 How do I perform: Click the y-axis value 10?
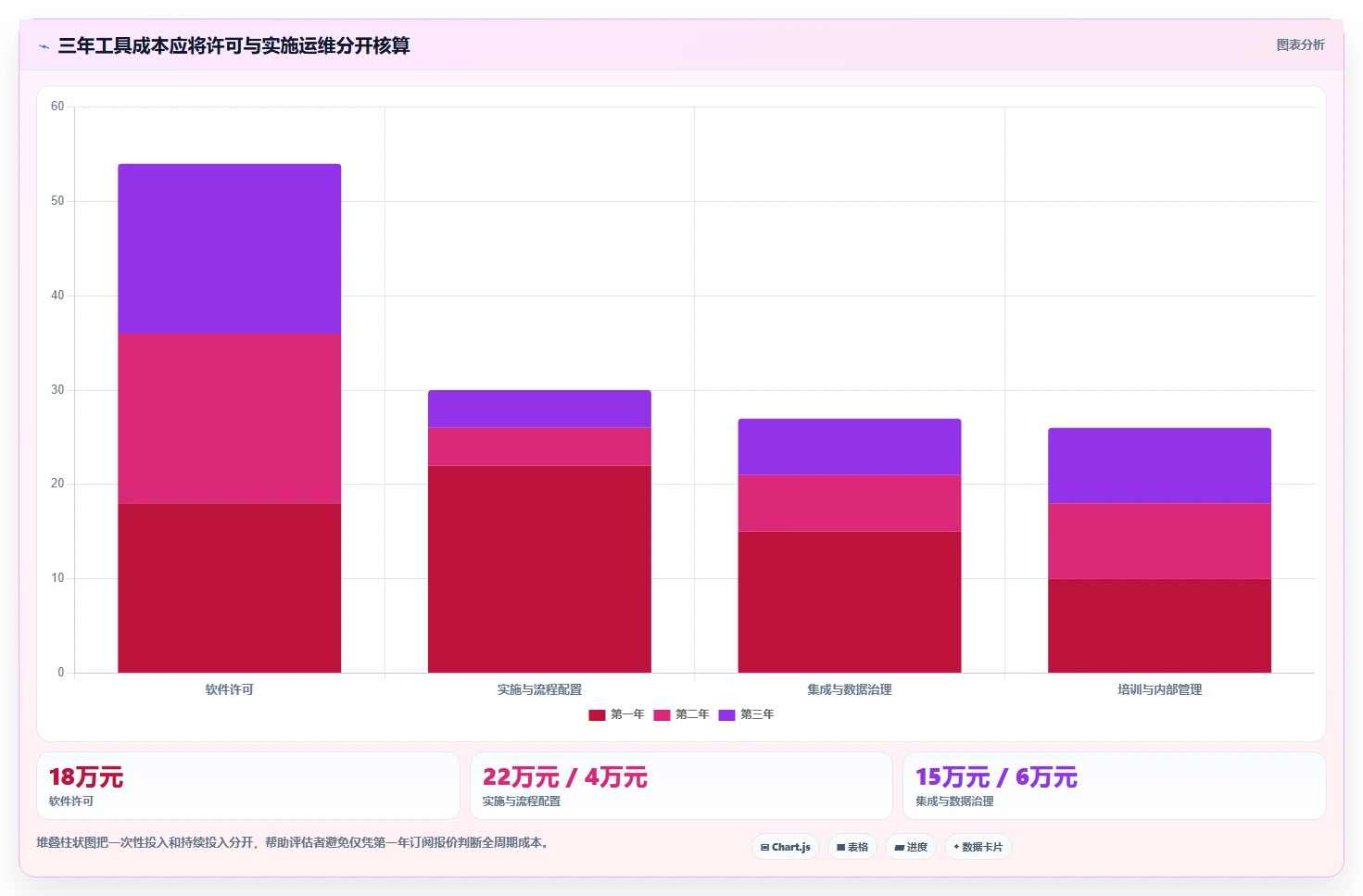[57, 578]
